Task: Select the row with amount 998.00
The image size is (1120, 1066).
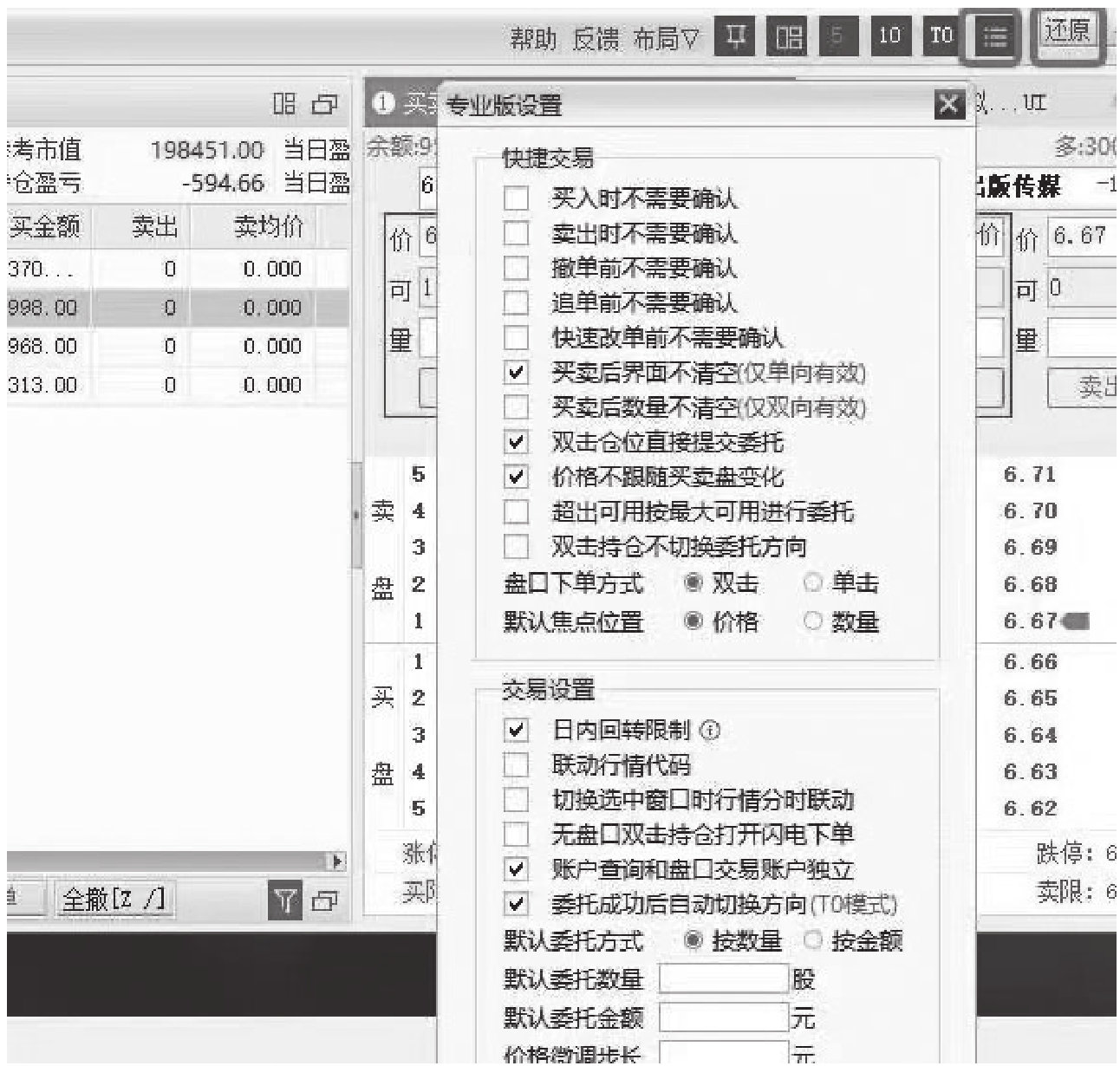Action: tap(178, 308)
